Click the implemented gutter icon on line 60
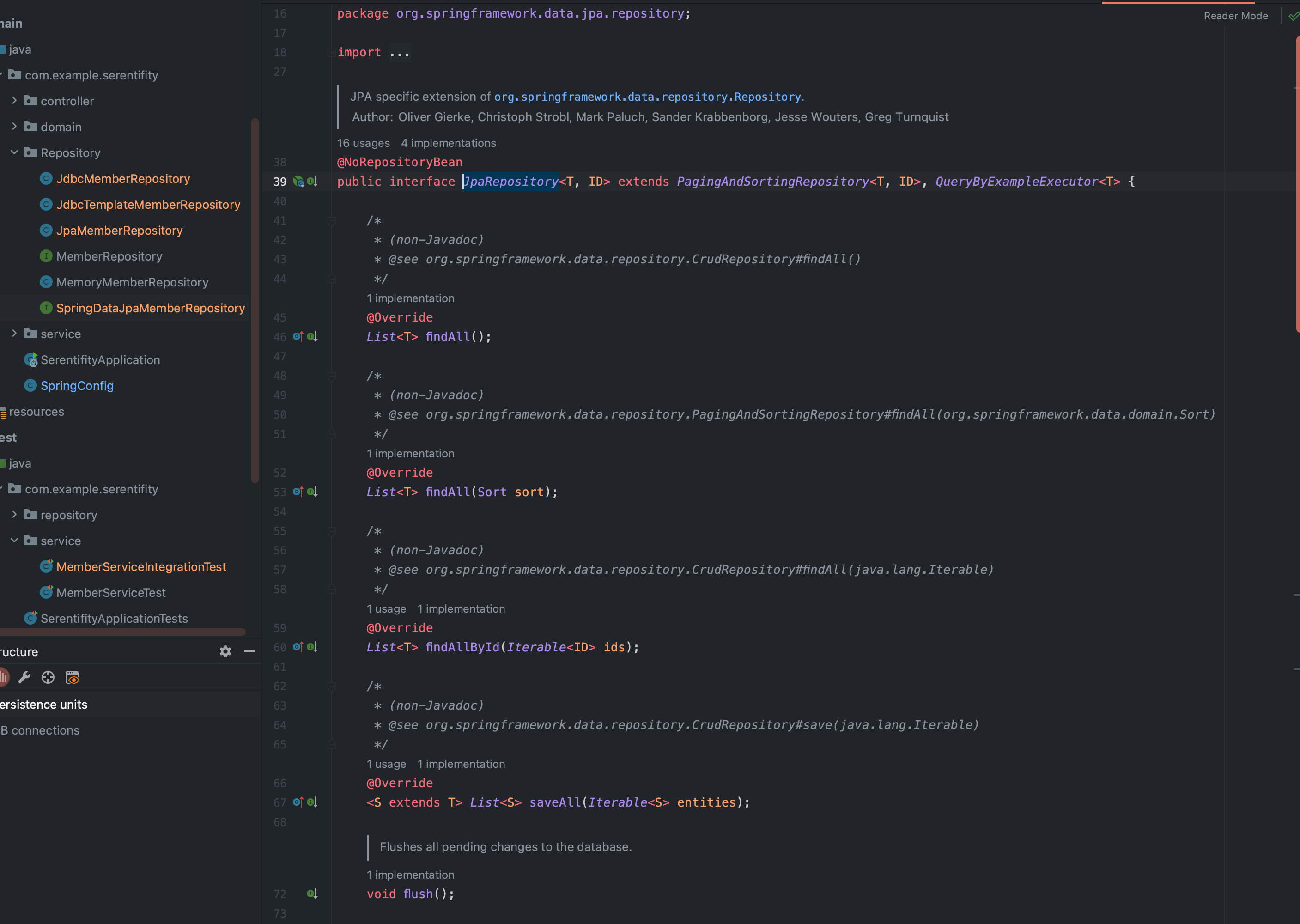Screen dimensions: 1300x924 [x=312, y=647]
